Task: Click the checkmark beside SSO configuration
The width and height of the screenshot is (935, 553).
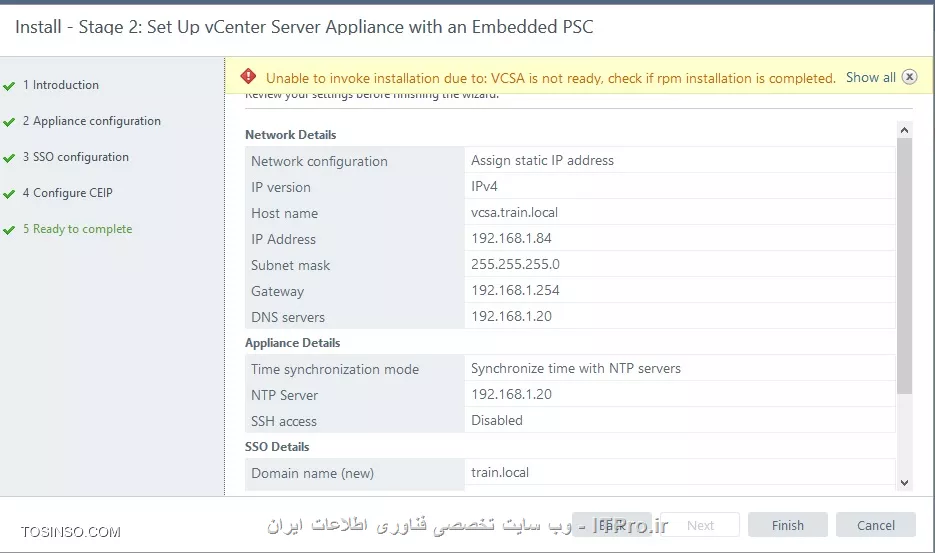Action: click(9, 158)
